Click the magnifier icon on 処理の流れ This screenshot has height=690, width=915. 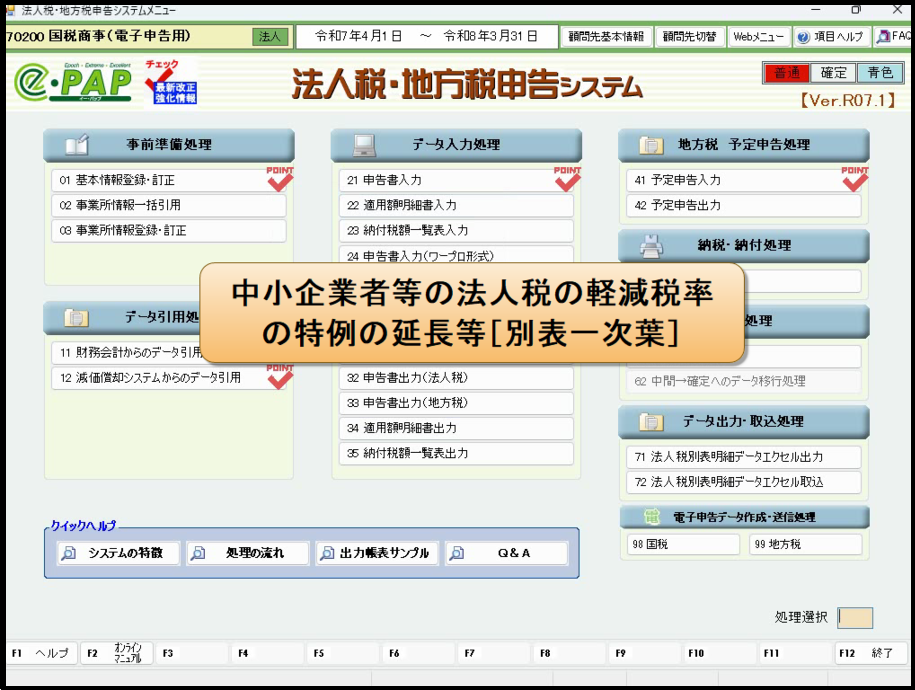coord(198,553)
